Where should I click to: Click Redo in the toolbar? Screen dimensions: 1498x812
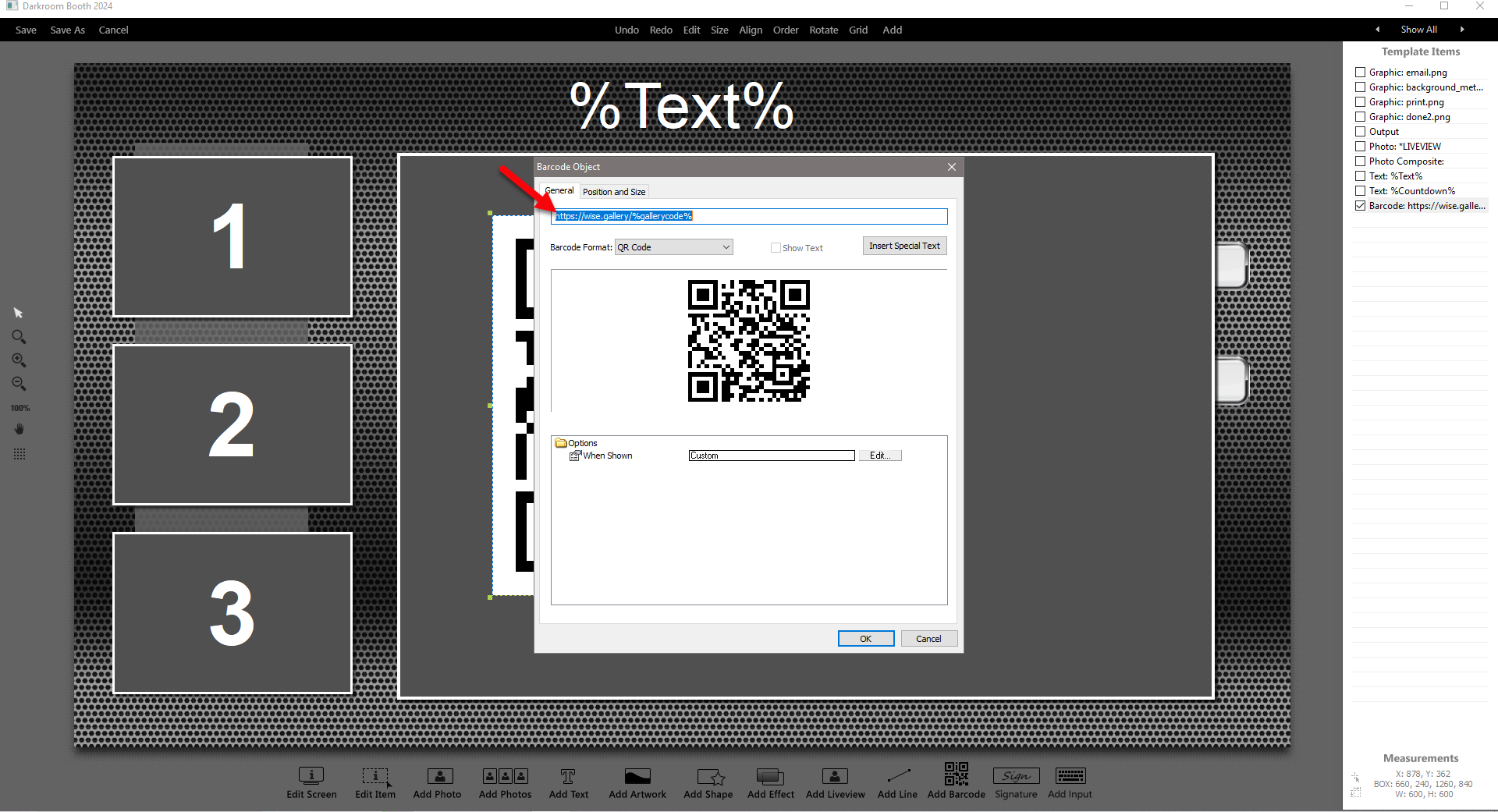(x=661, y=30)
